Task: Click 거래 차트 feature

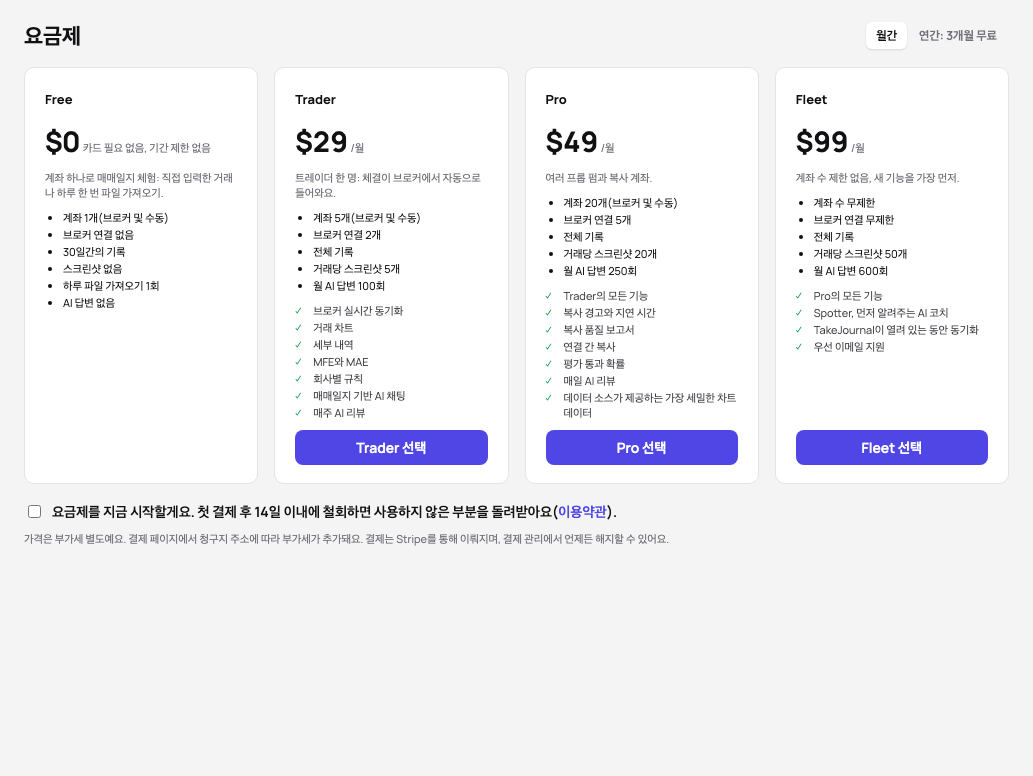Action: point(333,328)
